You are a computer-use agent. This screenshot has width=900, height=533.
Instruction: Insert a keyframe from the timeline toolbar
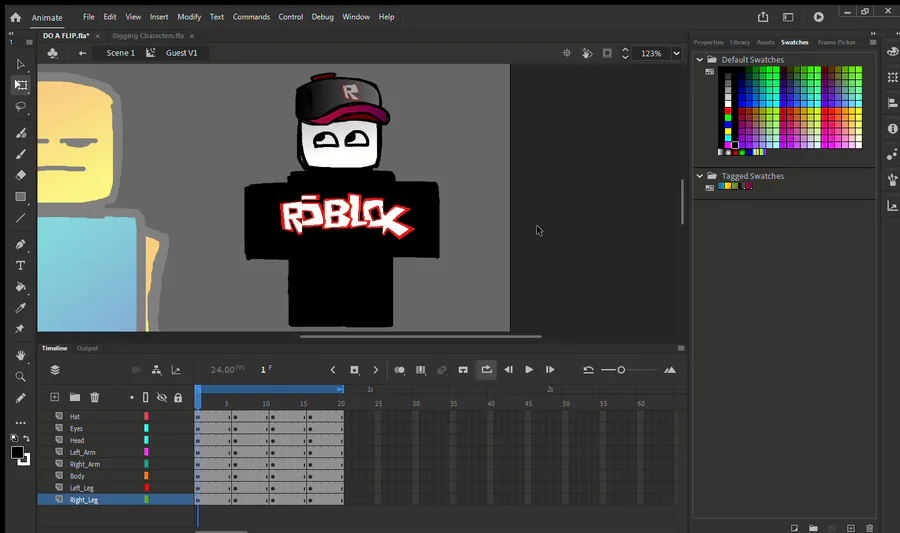(x=354, y=370)
